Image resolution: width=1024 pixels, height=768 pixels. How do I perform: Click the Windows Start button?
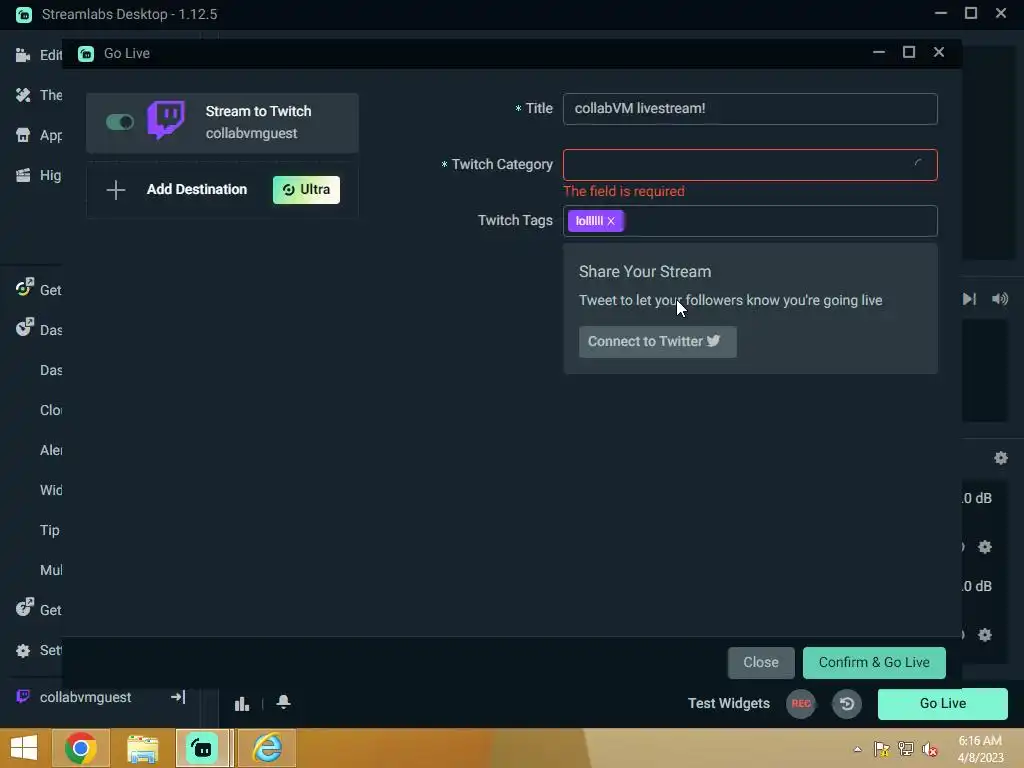(x=24, y=748)
